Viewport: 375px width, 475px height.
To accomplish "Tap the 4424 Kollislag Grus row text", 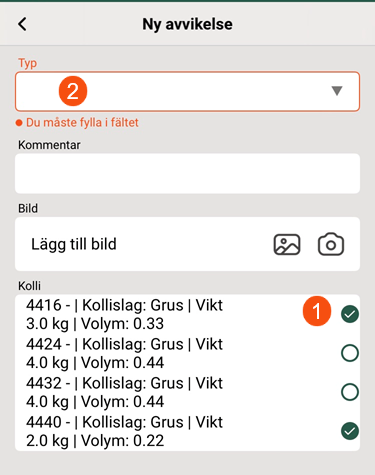I will click(124, 353).
